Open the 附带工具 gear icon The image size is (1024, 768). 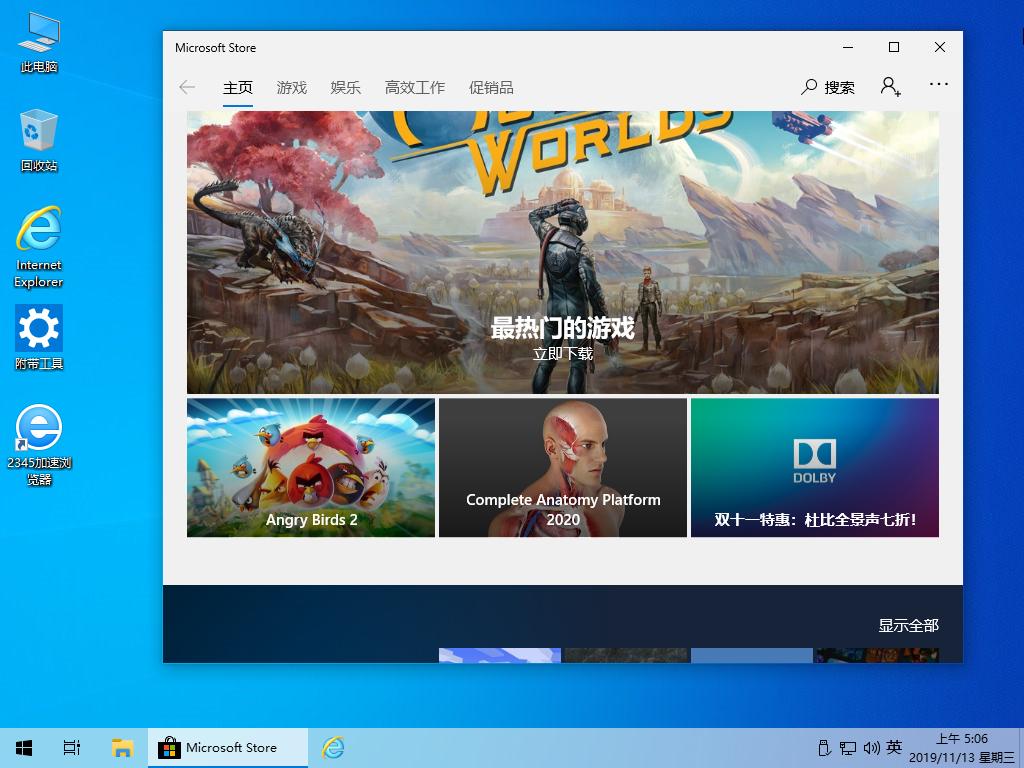[39, 337]
